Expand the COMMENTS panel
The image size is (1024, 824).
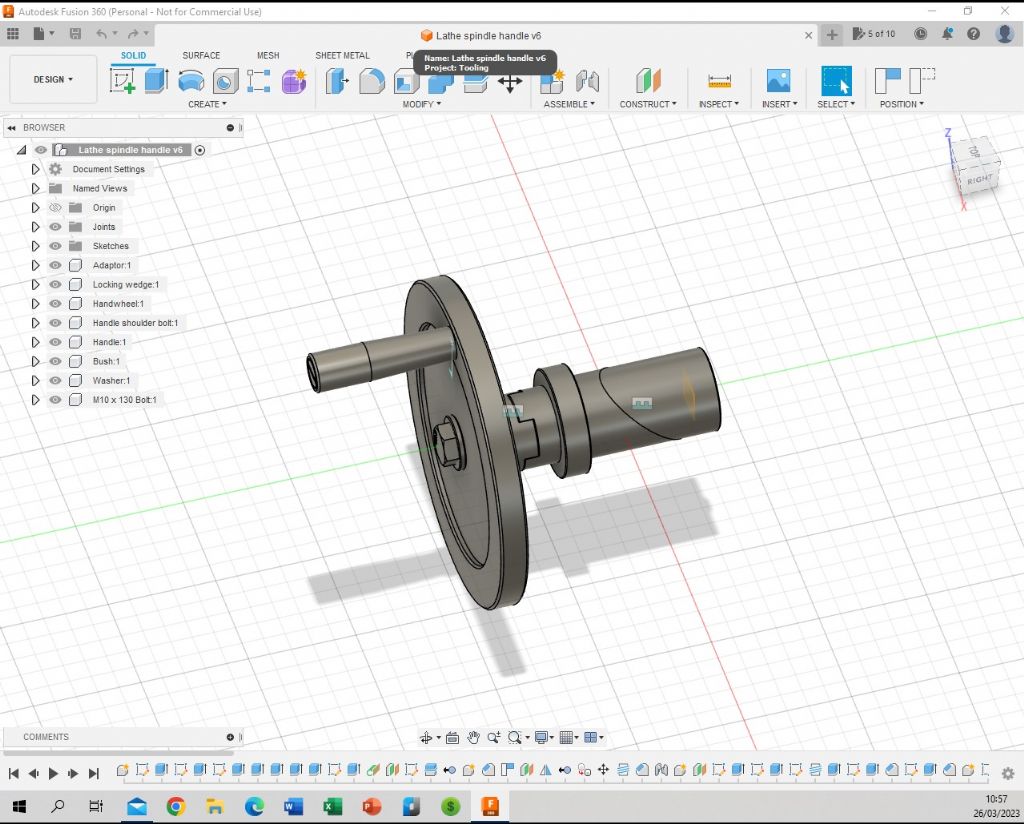[x=230, y=737]
